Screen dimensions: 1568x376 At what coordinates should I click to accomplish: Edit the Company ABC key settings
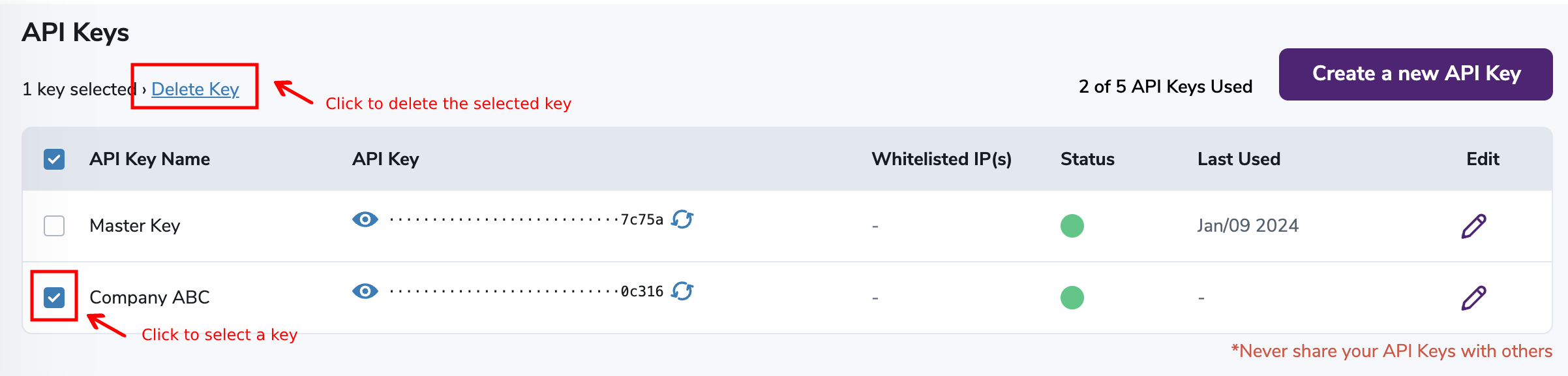(1473, 297)
